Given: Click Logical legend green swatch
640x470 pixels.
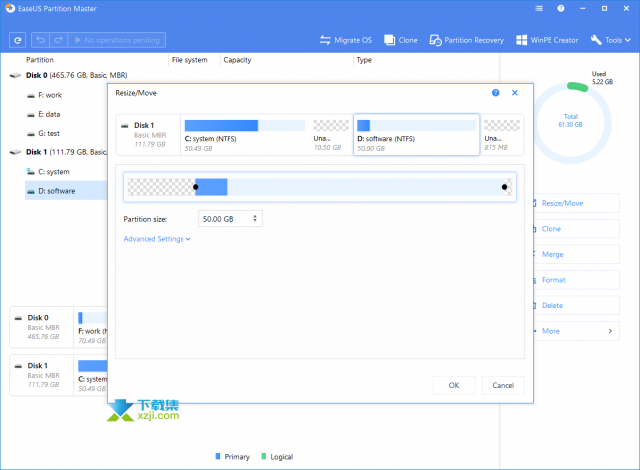Looking at the screenshot, I should coord(264,456).
